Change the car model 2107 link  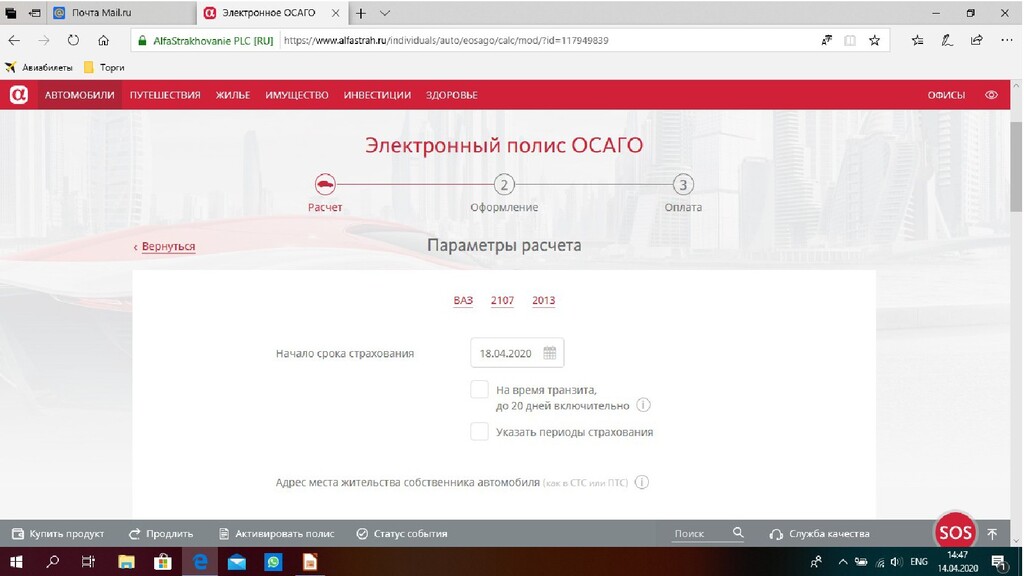pos(502,300)
